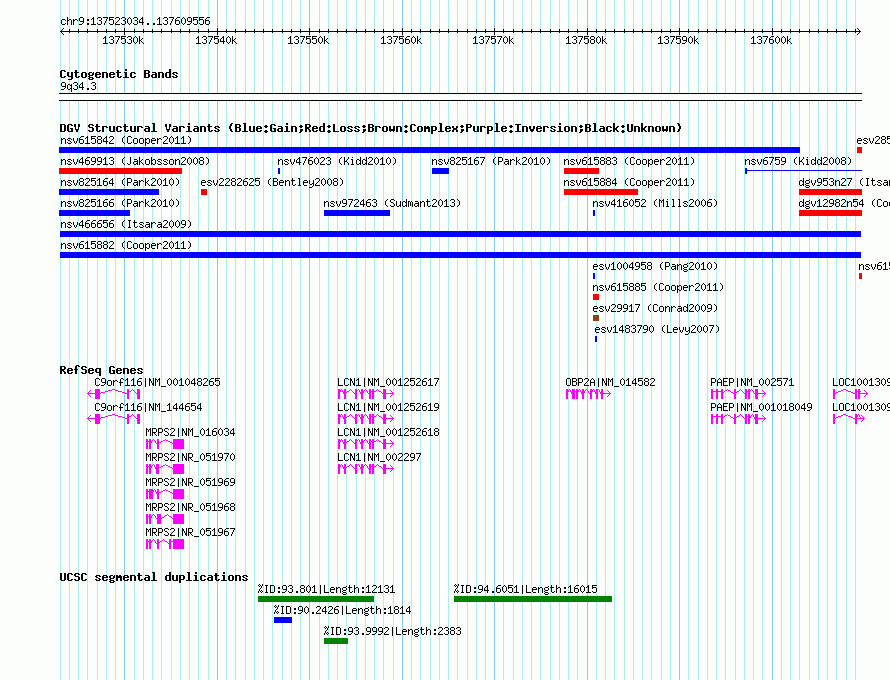890x680 pixels.
Task: Open C9orf116|NM_001048265 gene glyph
Action: pos(114,394)
